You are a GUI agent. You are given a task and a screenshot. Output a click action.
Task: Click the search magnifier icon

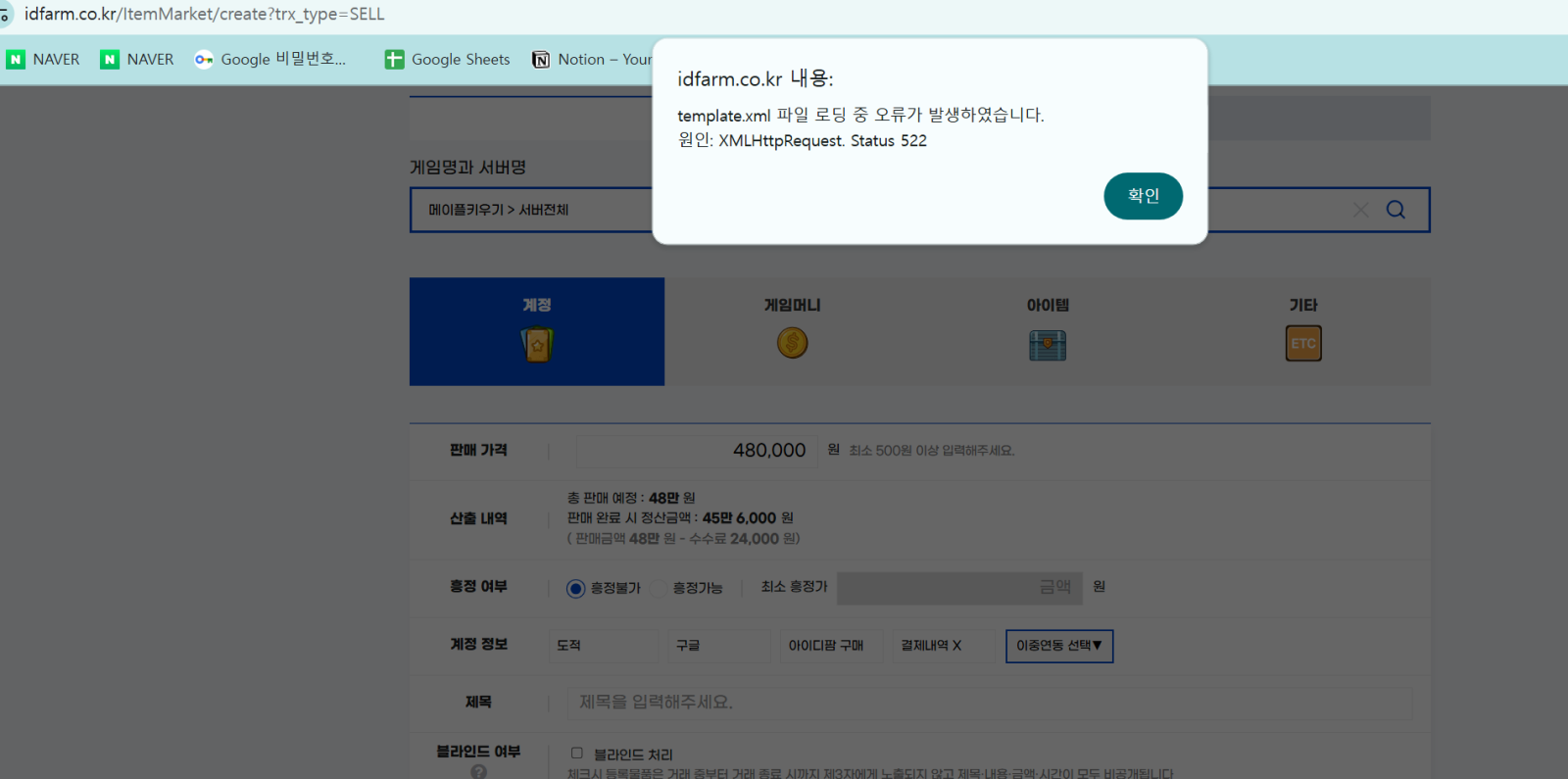tap(1396, 210)
